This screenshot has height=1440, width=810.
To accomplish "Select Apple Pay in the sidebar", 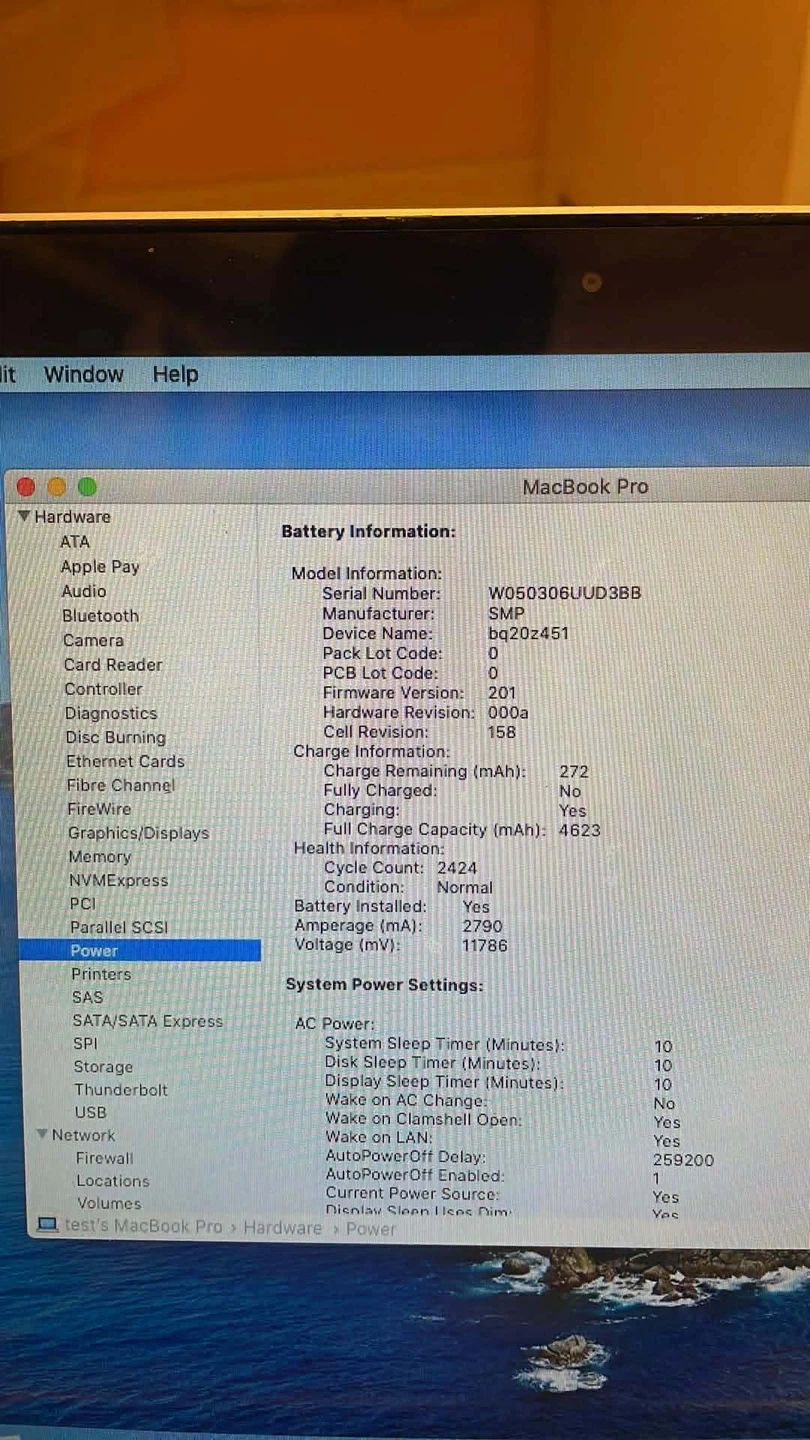I will click(x=100, y=567).
